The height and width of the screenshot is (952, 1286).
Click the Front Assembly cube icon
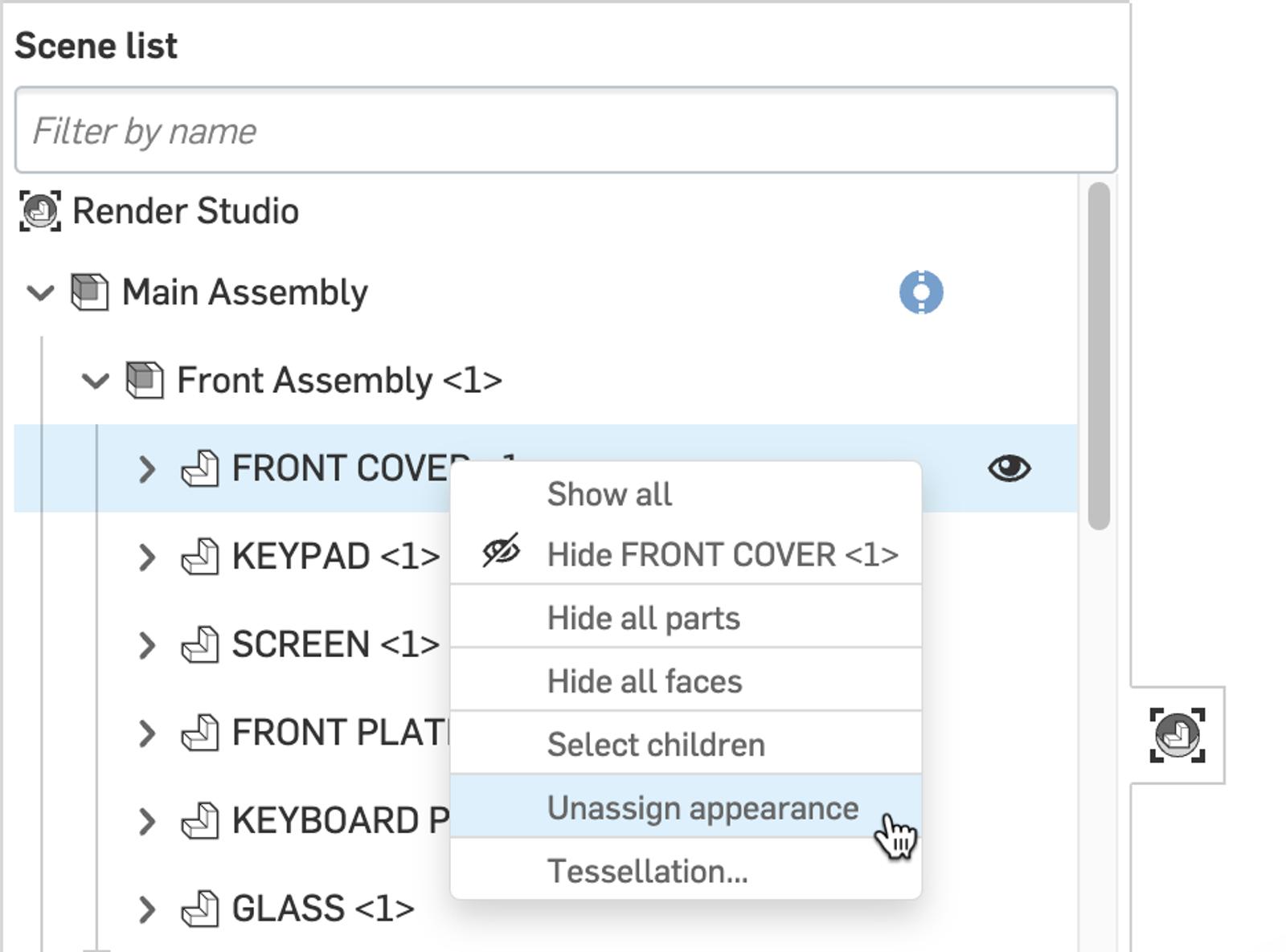(145, 380)
